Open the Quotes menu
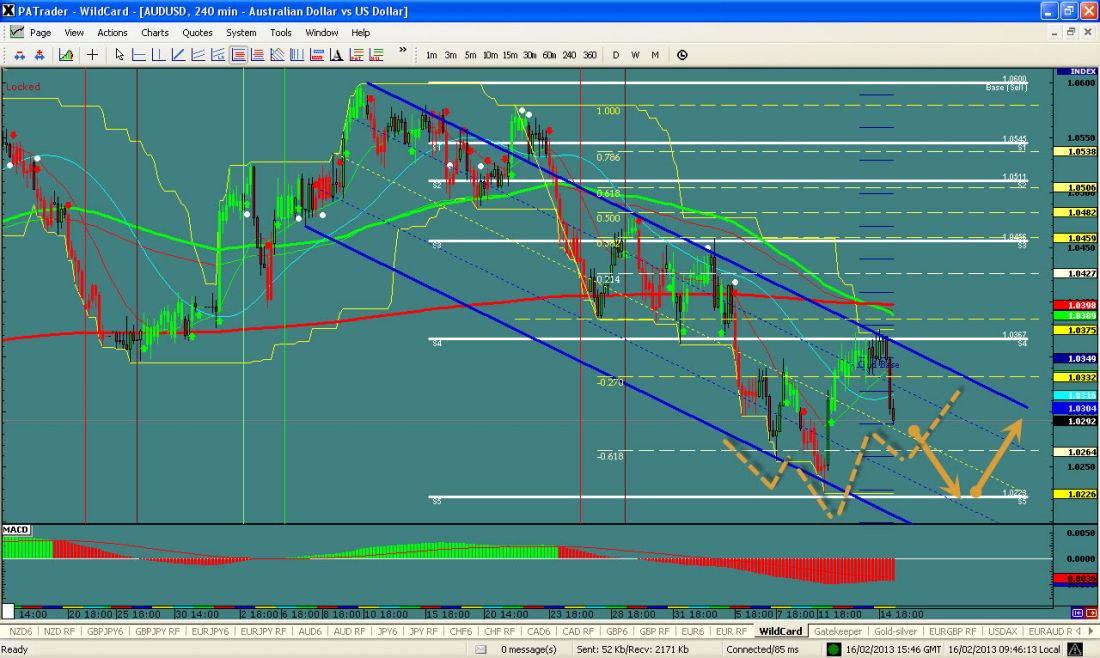The height and width of the screenshot is (658, 1100). (197, 32)
